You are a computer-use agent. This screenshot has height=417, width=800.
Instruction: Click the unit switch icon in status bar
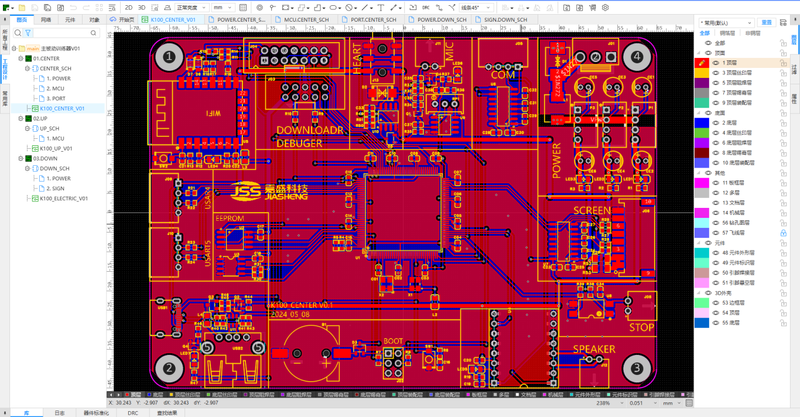[689, 403]
